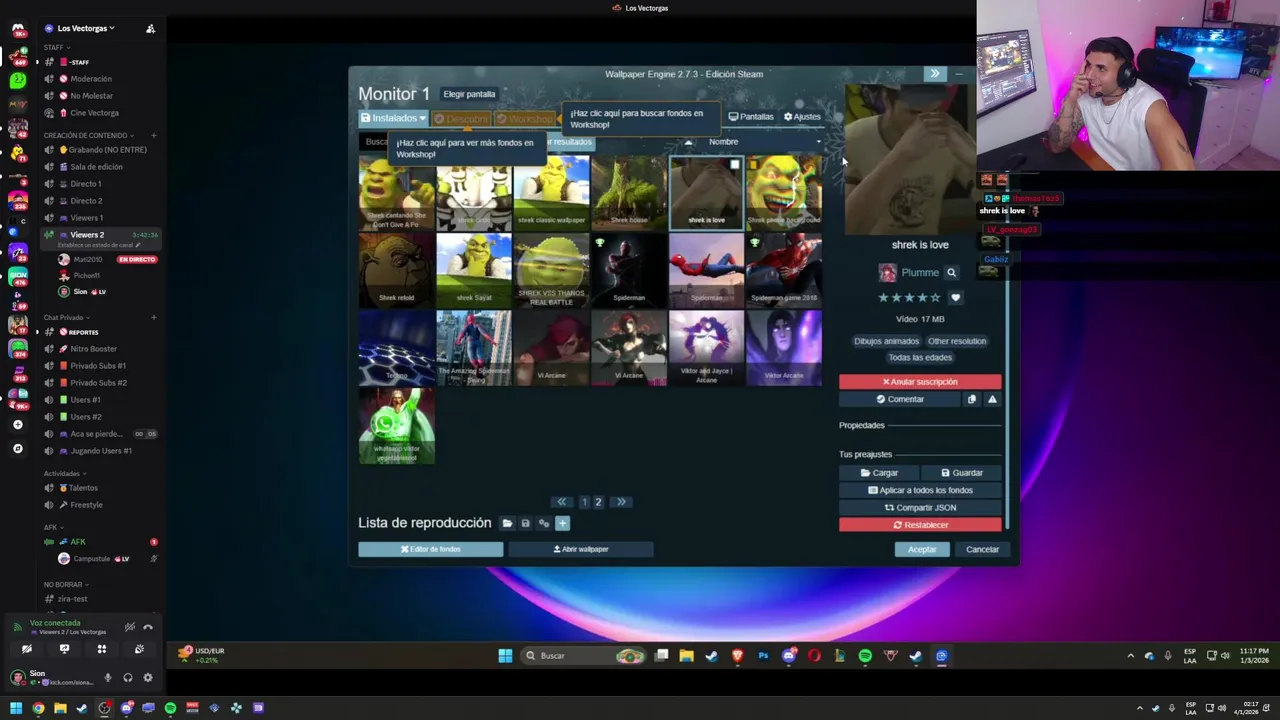
Task: Disconnect from Discord voice channel
Action: coord(148,627)
